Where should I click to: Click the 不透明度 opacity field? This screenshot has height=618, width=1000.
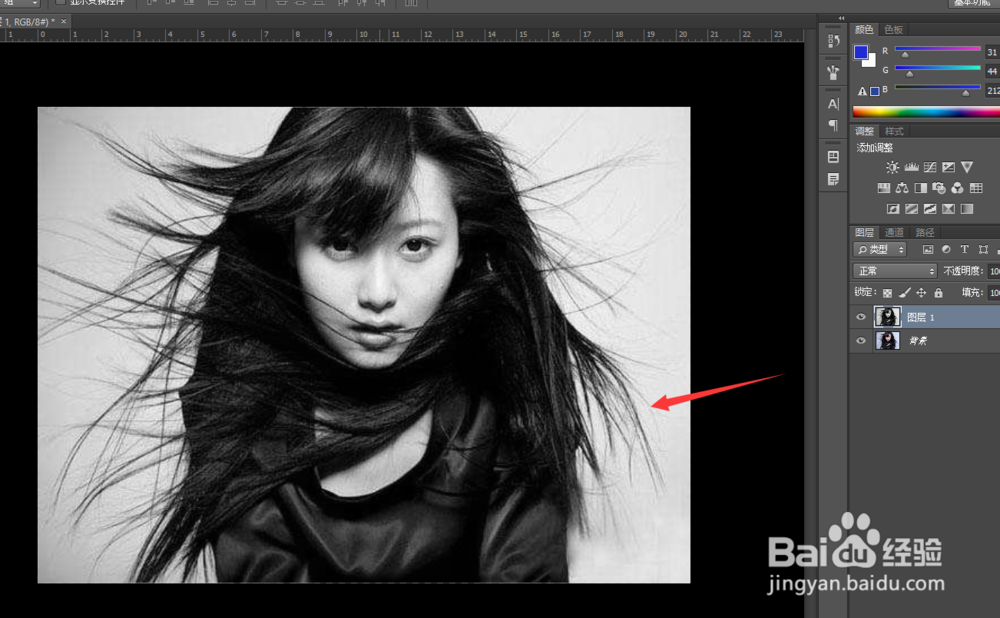tap(994, 271)
